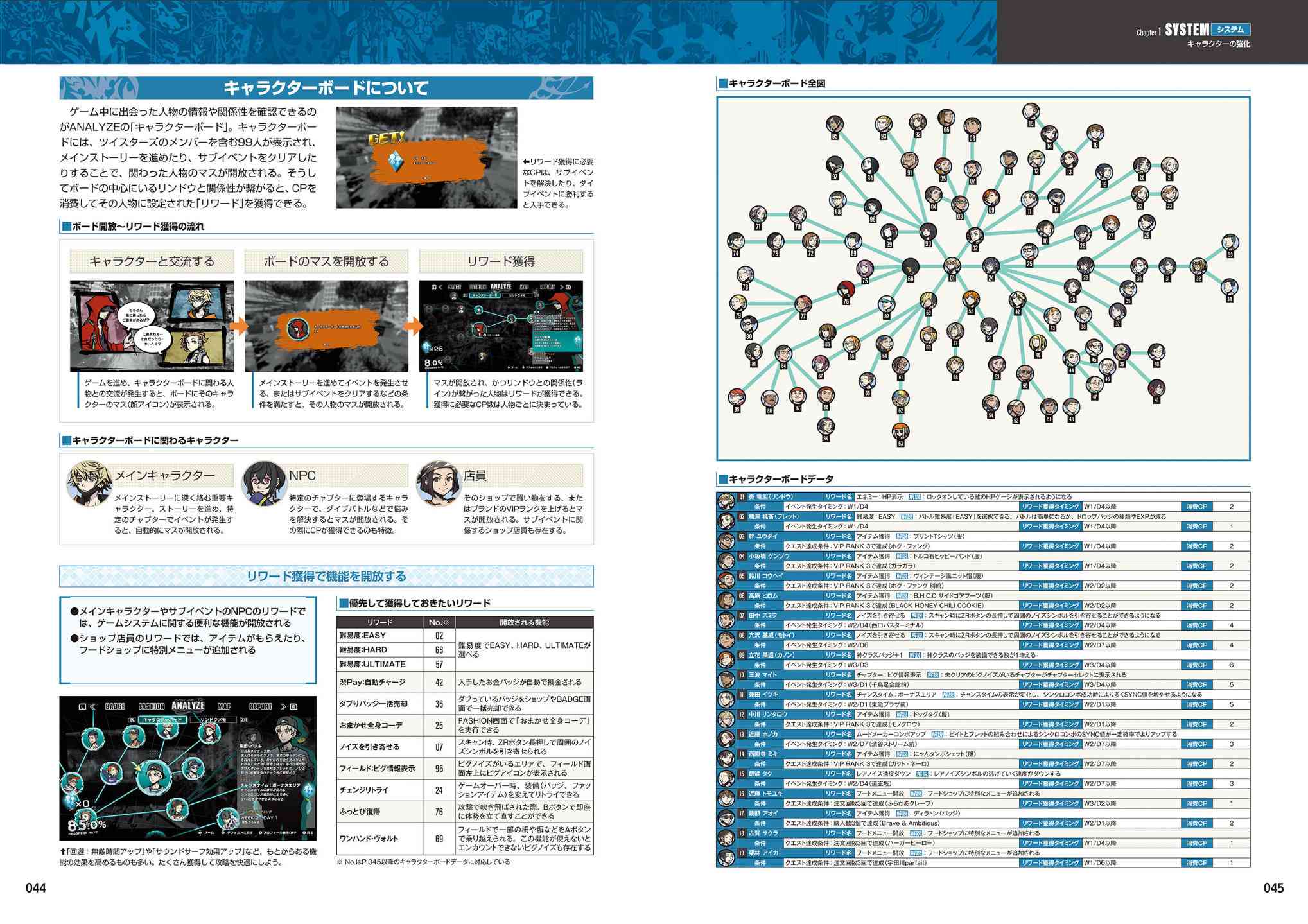Click the 85.0% progress rate indicator
This screenshot has width=1308, height=924.
coord(87,824)
